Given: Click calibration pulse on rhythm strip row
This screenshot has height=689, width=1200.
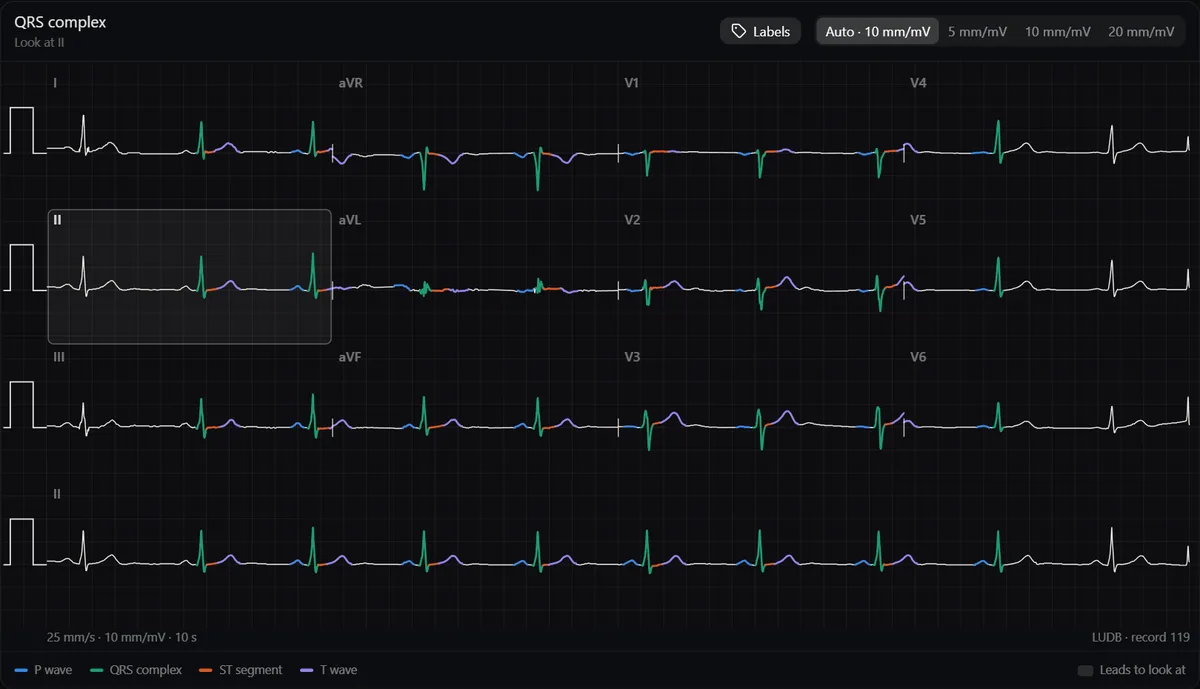Looking at the screenshot, I should pos(22,542).
